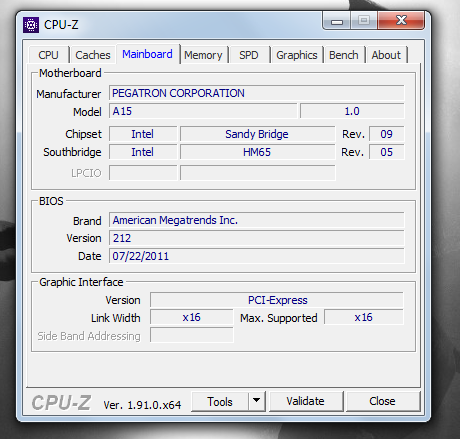This screenshot has width=460, height=439.
Task: Click the PCI-Express version field
Action: coord(277,300)
